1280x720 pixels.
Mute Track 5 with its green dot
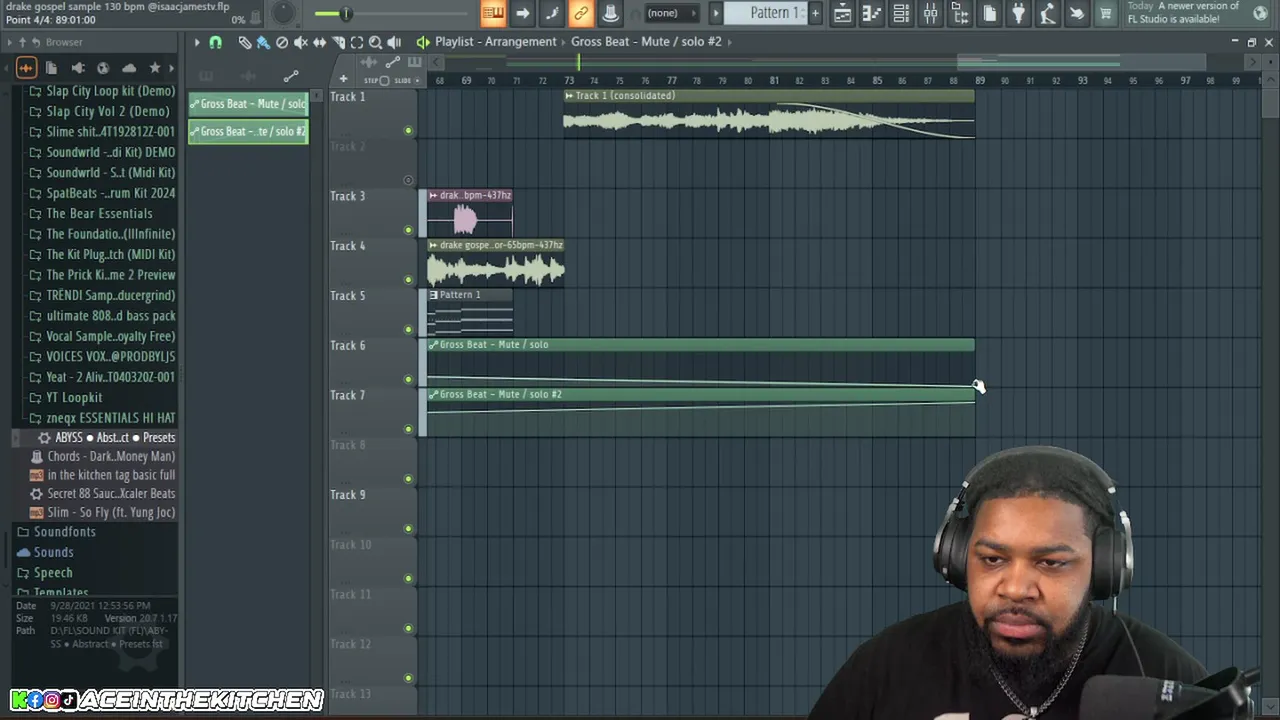(x=408, y=330)
